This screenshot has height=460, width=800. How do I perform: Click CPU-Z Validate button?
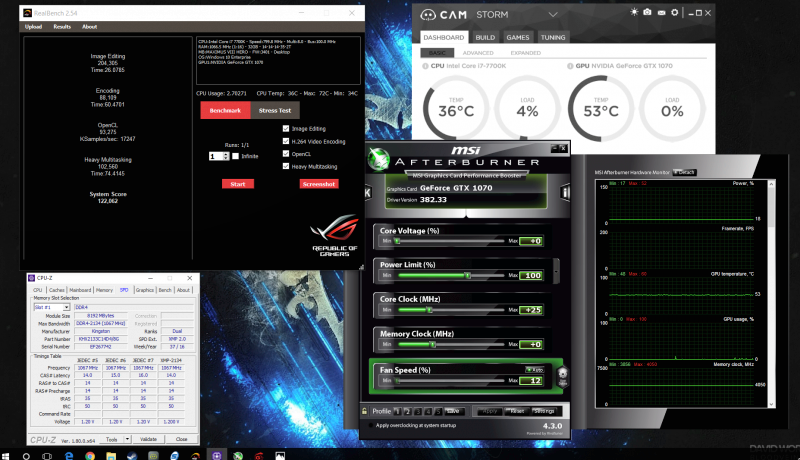tap(148, 439)
